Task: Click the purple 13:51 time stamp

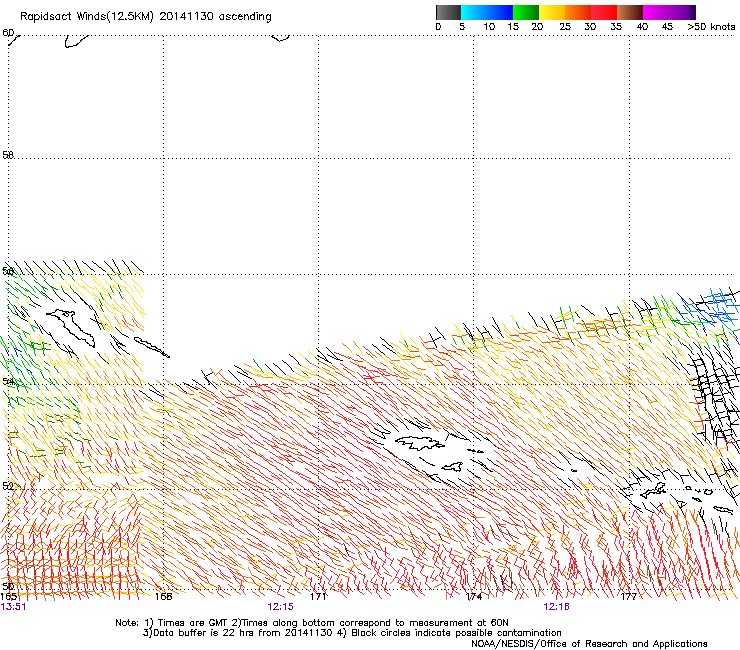Action: (13, 607)
